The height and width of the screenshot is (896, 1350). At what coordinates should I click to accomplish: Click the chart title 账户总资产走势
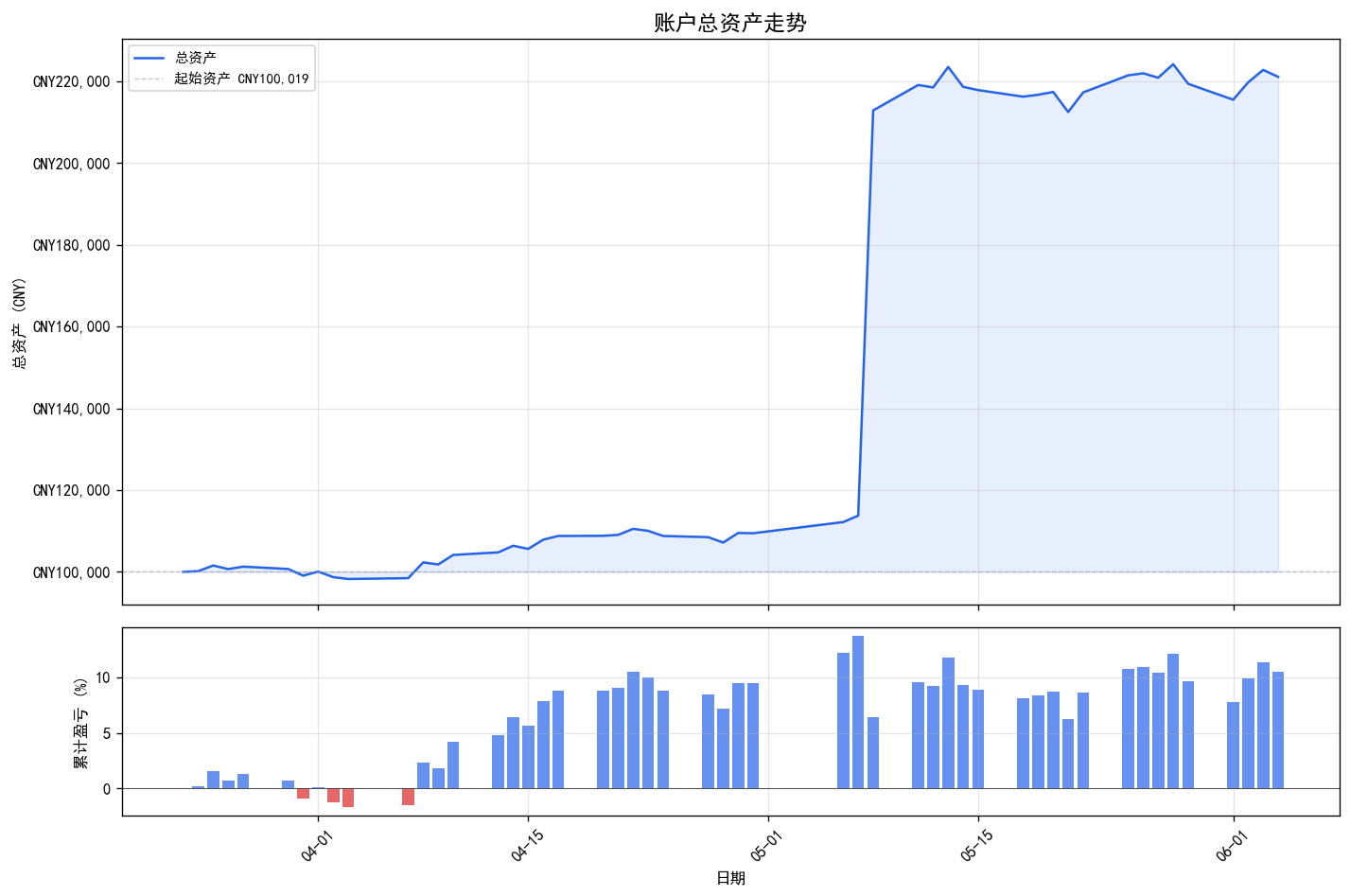(x=730, y=23)
